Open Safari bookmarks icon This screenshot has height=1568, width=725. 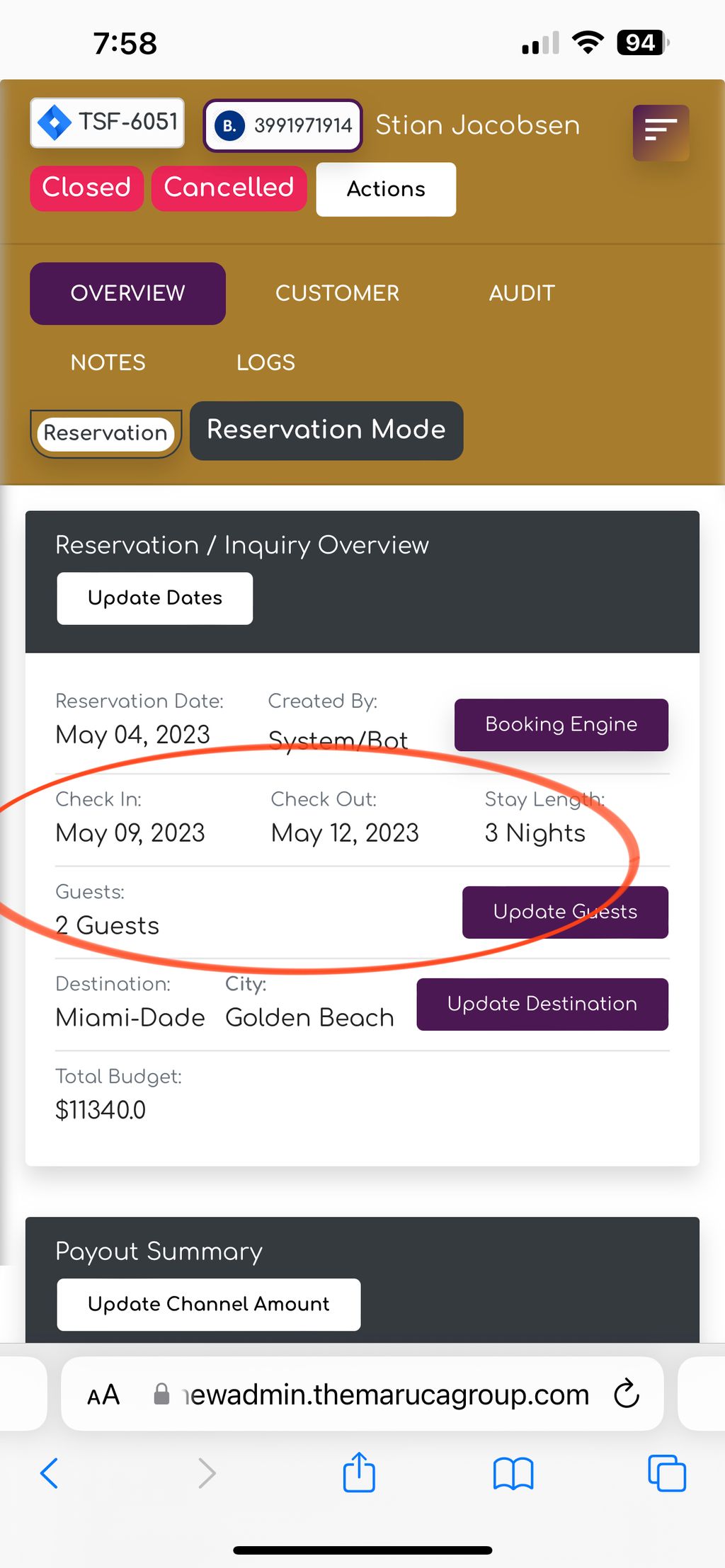(x=513, y=1474)
